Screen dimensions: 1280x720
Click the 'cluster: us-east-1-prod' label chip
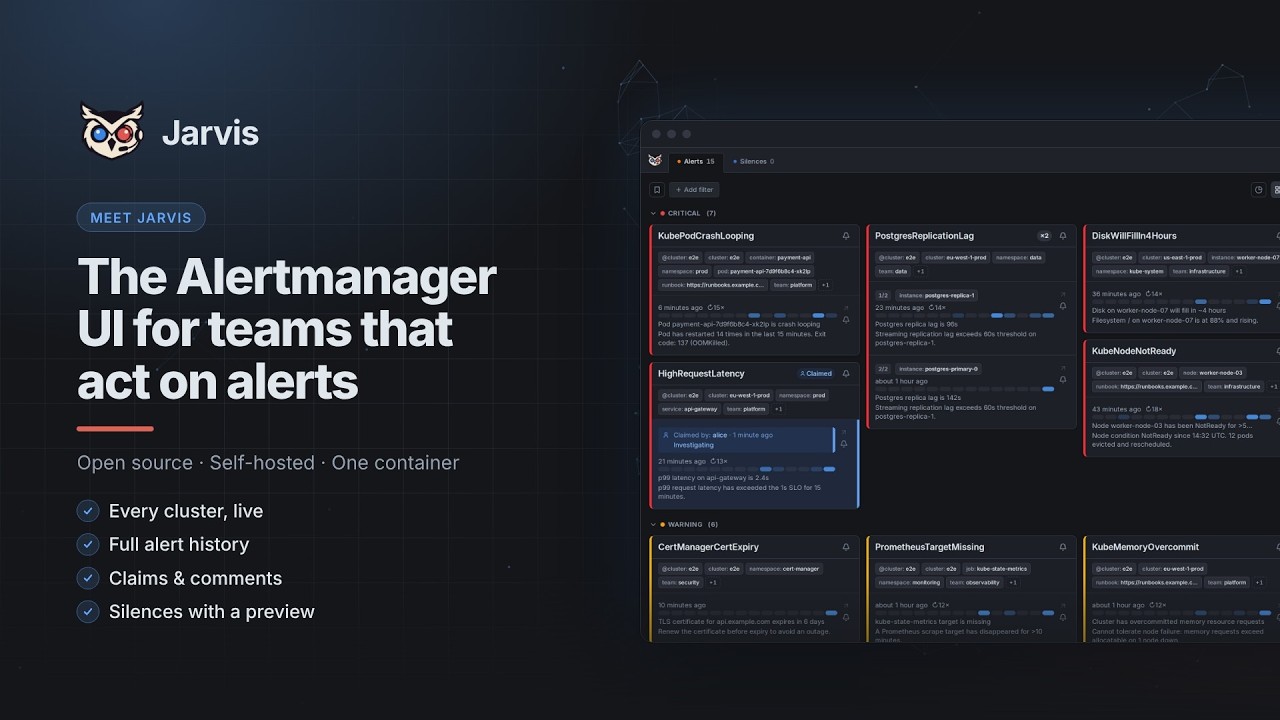(x=1174, y=257)
